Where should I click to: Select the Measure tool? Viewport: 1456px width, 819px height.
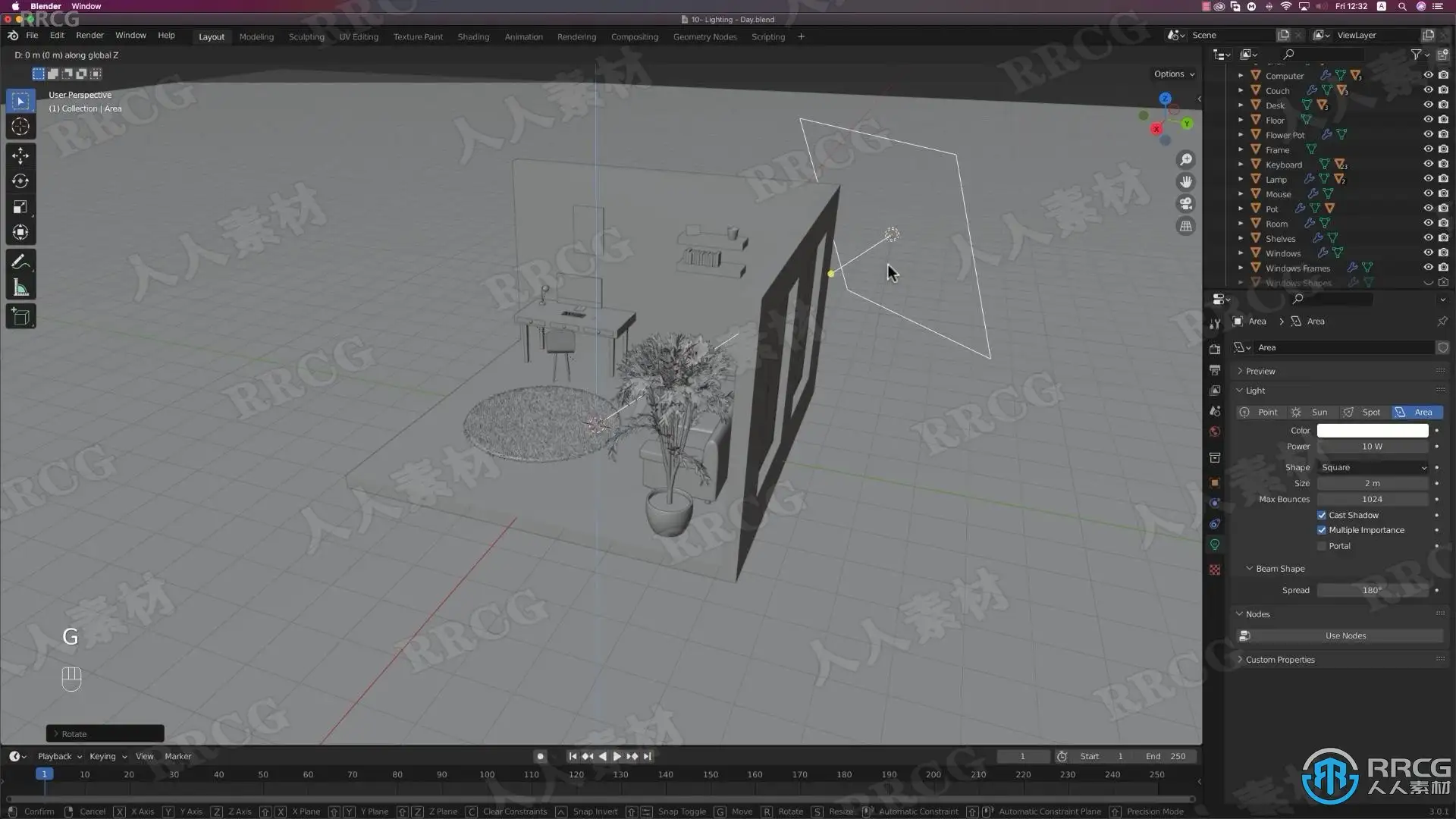pyautogui.click(x=20, y=288)
